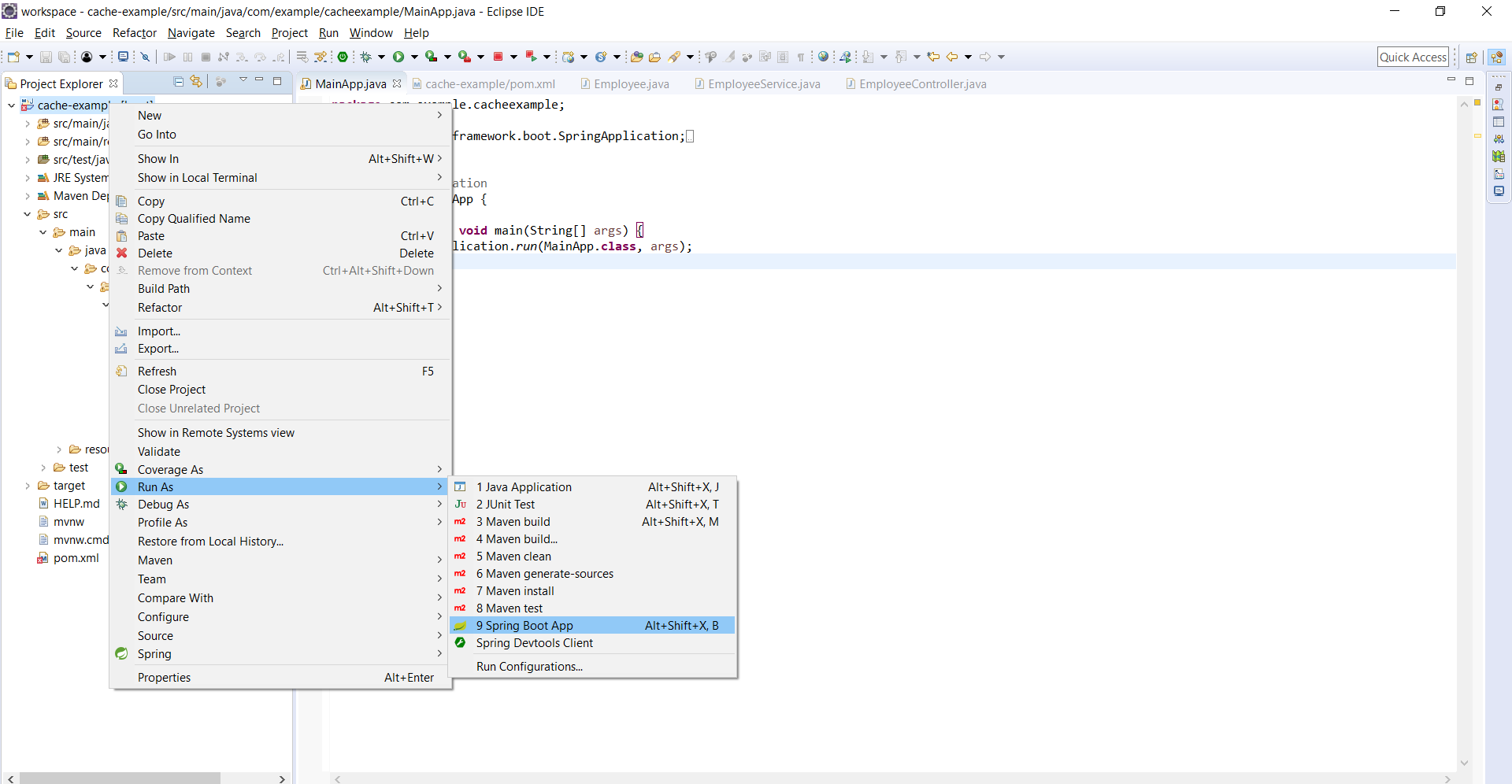Expand the target folder in project tree
The height and width of the screenshot is (784, 1512).
pyautogui.click(x=28, y=486)
